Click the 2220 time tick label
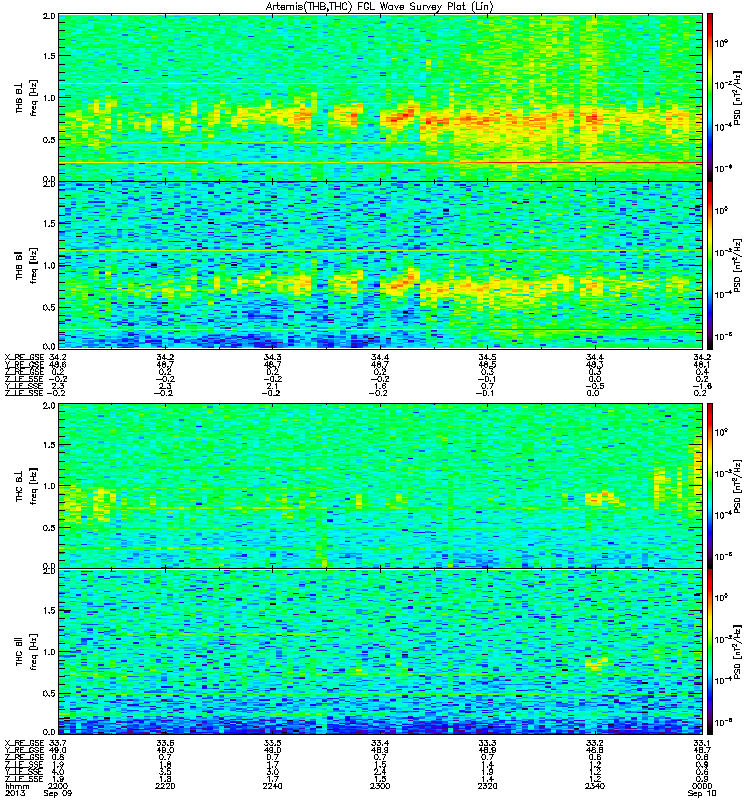Screen dimensions: 750x800 165,786
